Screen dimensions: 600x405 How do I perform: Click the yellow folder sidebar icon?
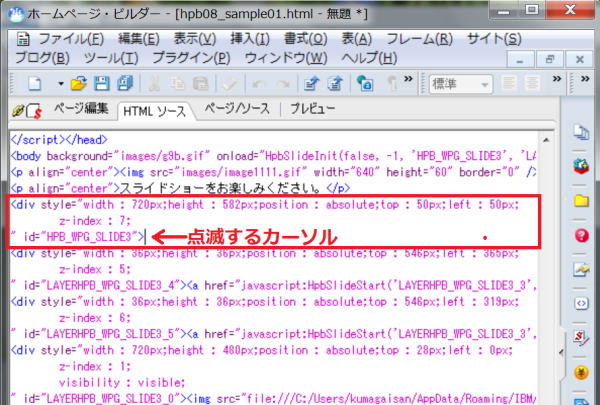581,200
